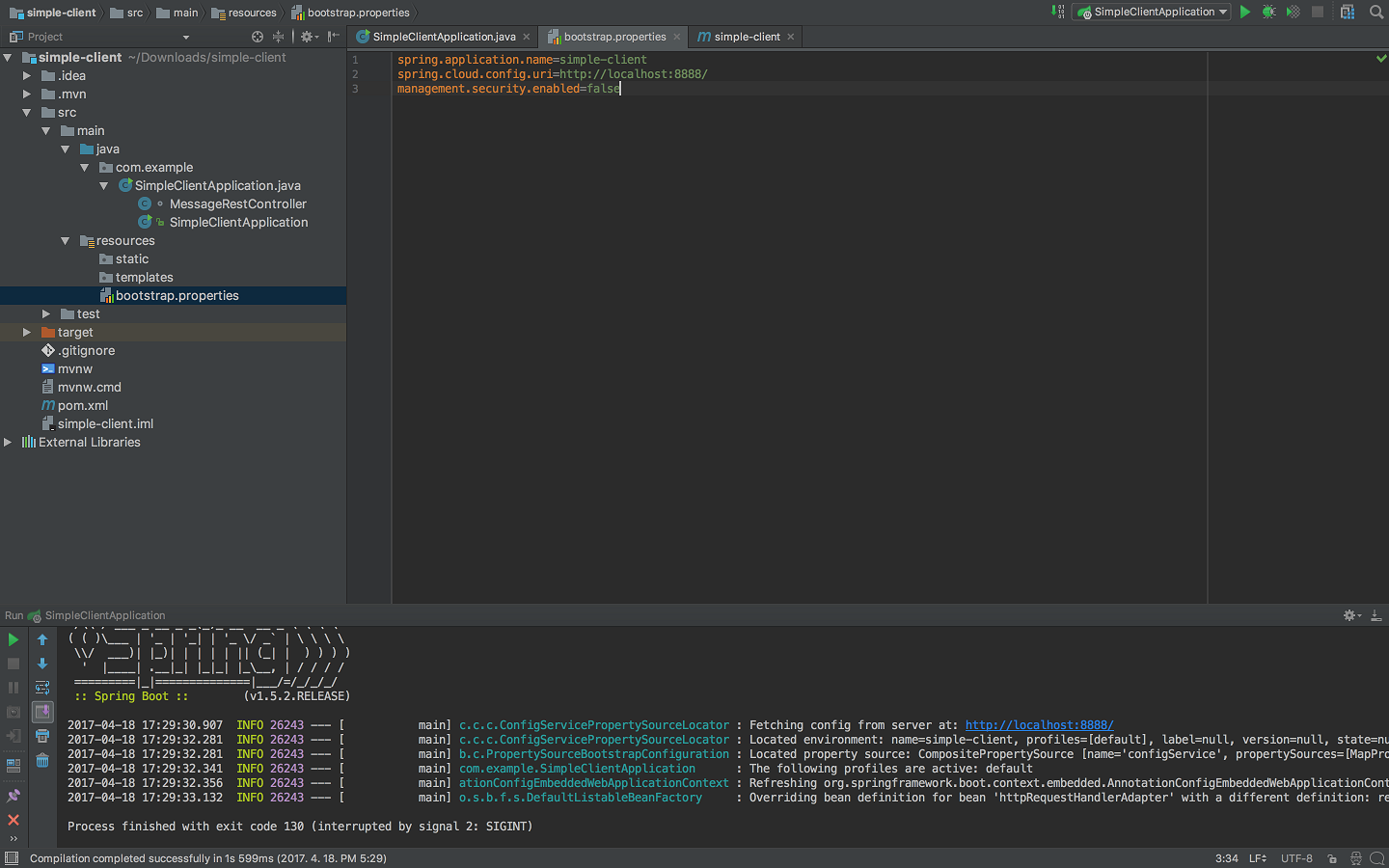Screen dimensions: 1389x868
Task: Toggle soft-wrap in the Run console
Action: [42, 688]
